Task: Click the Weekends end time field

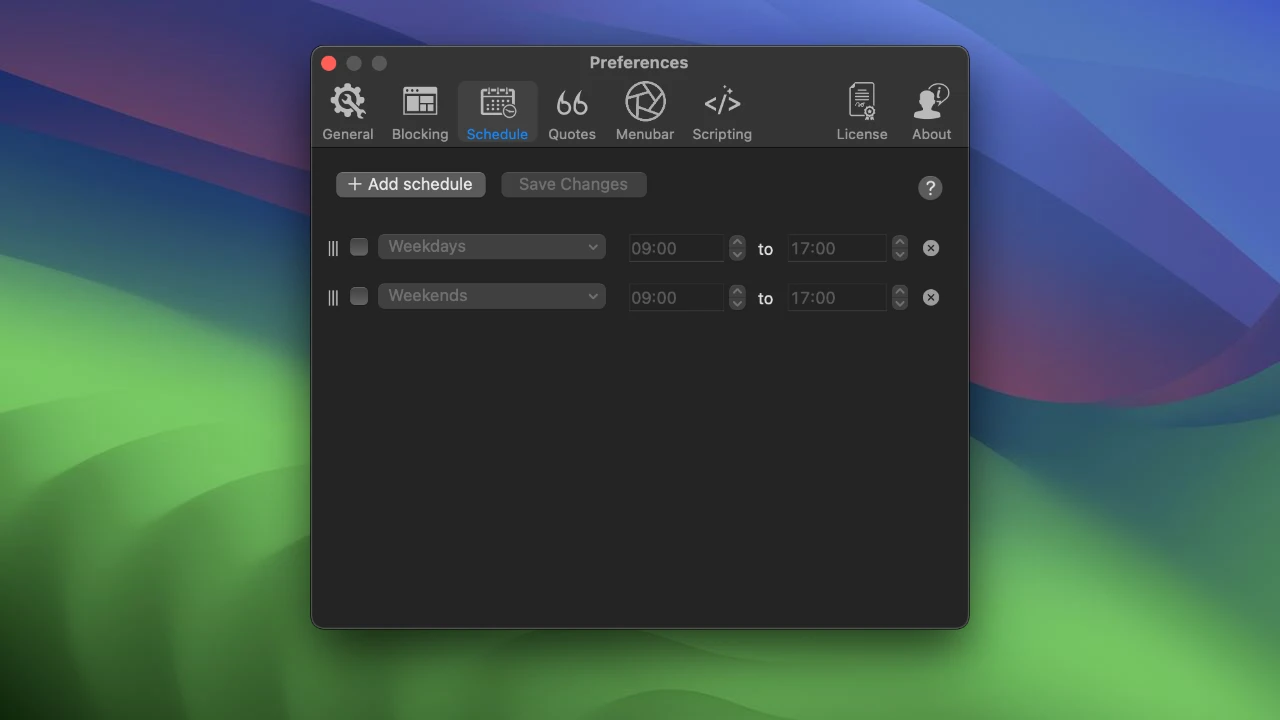Action: 836,298
